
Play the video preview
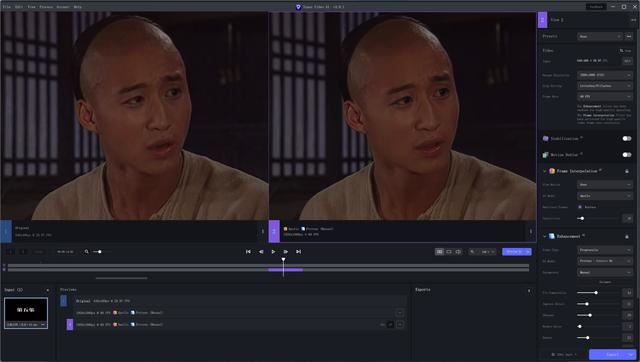(273, 252)
